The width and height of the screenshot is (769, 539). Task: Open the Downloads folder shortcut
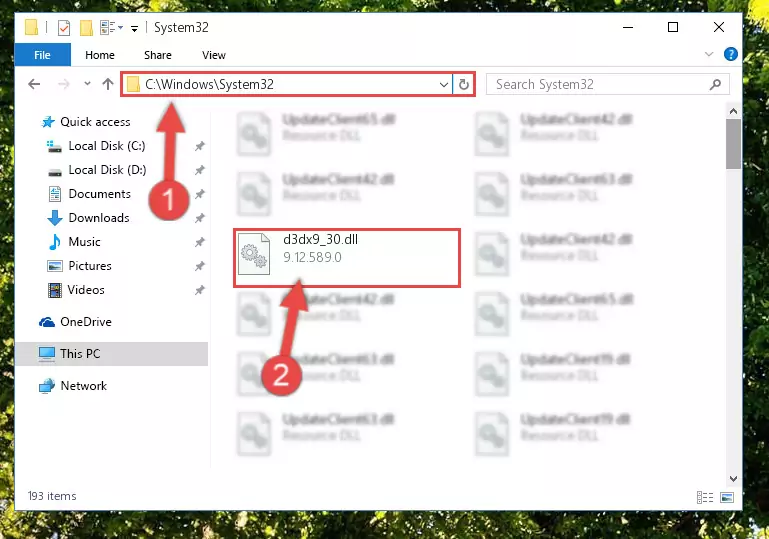(x=99, y=218)
